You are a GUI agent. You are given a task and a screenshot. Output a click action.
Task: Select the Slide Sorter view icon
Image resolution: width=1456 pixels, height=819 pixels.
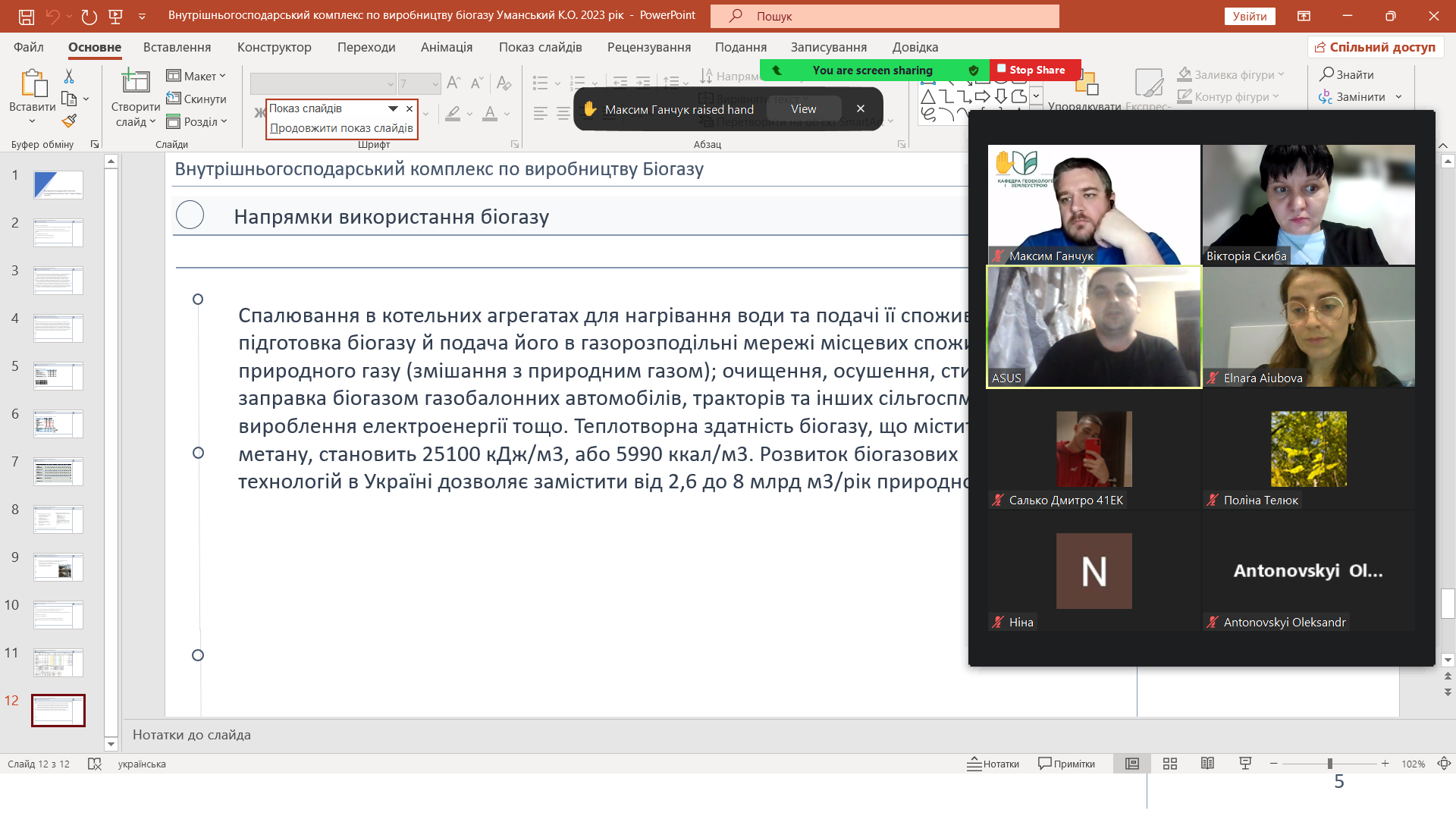click(x=1170, y=764)
